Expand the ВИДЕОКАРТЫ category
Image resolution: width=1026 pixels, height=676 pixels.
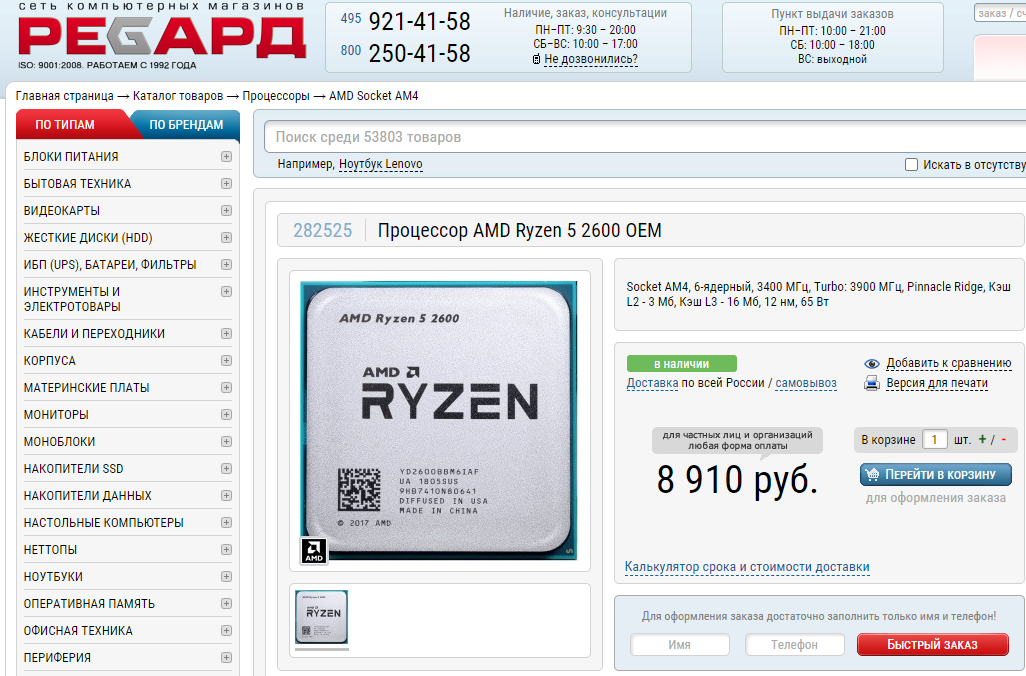tap(226, 211)
